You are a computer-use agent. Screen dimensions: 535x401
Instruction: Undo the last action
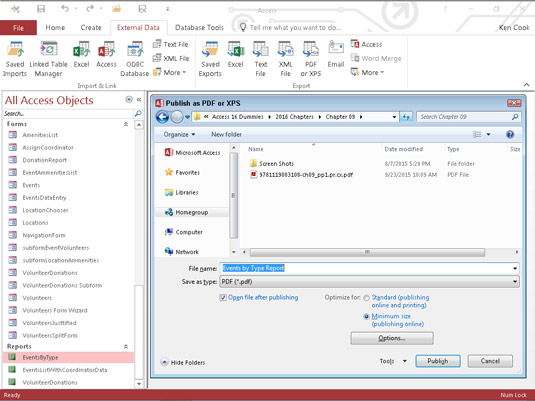pos(65,9)
